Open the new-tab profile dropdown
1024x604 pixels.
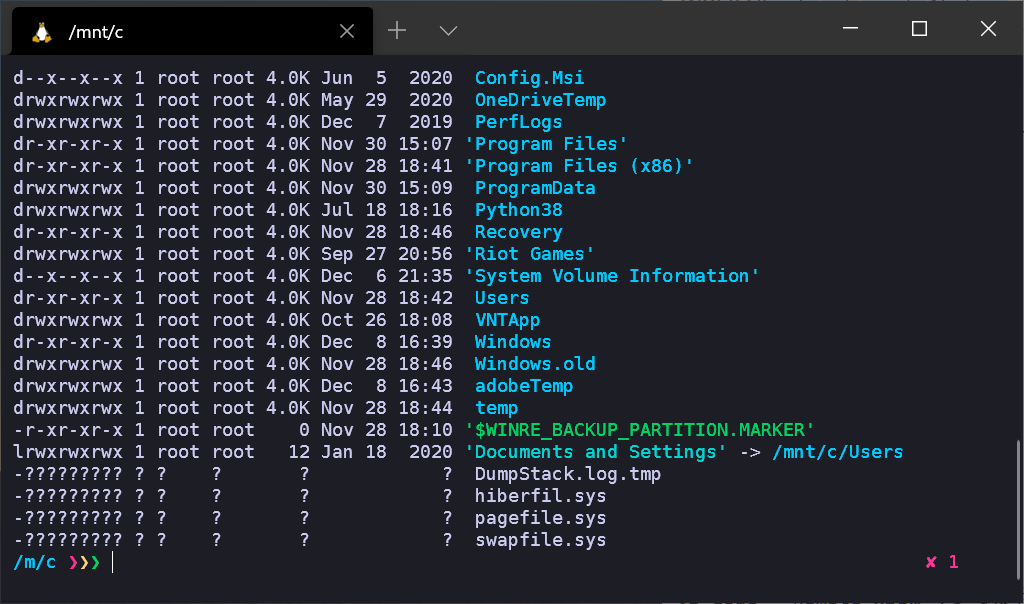[x=448, y=31]
